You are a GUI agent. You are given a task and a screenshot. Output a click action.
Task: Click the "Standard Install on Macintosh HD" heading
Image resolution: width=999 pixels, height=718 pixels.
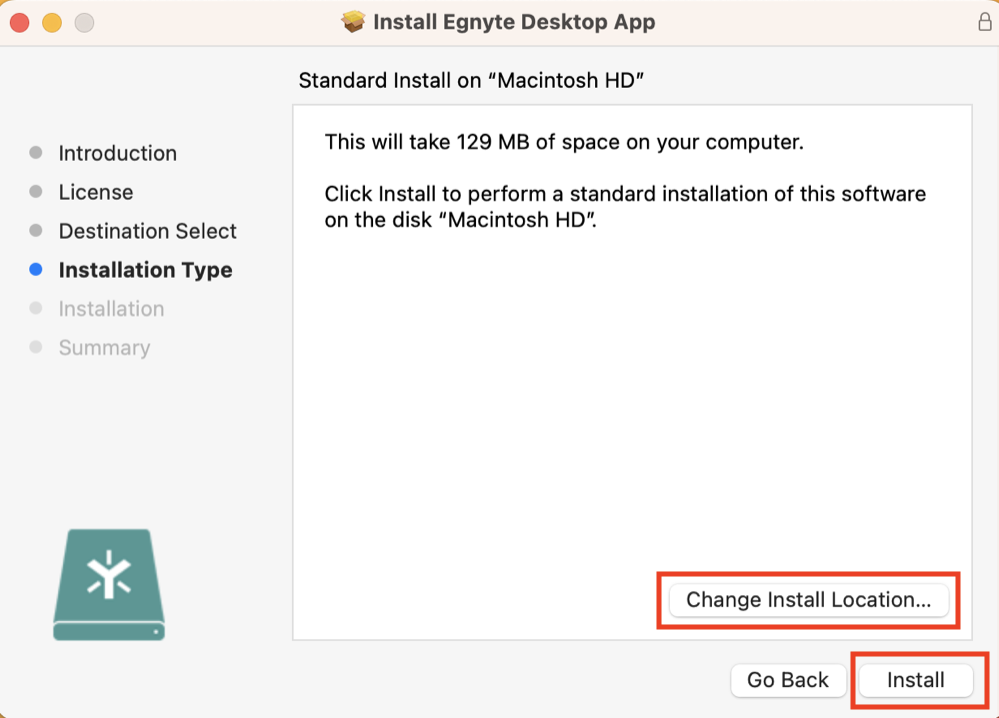coord(471,81)
